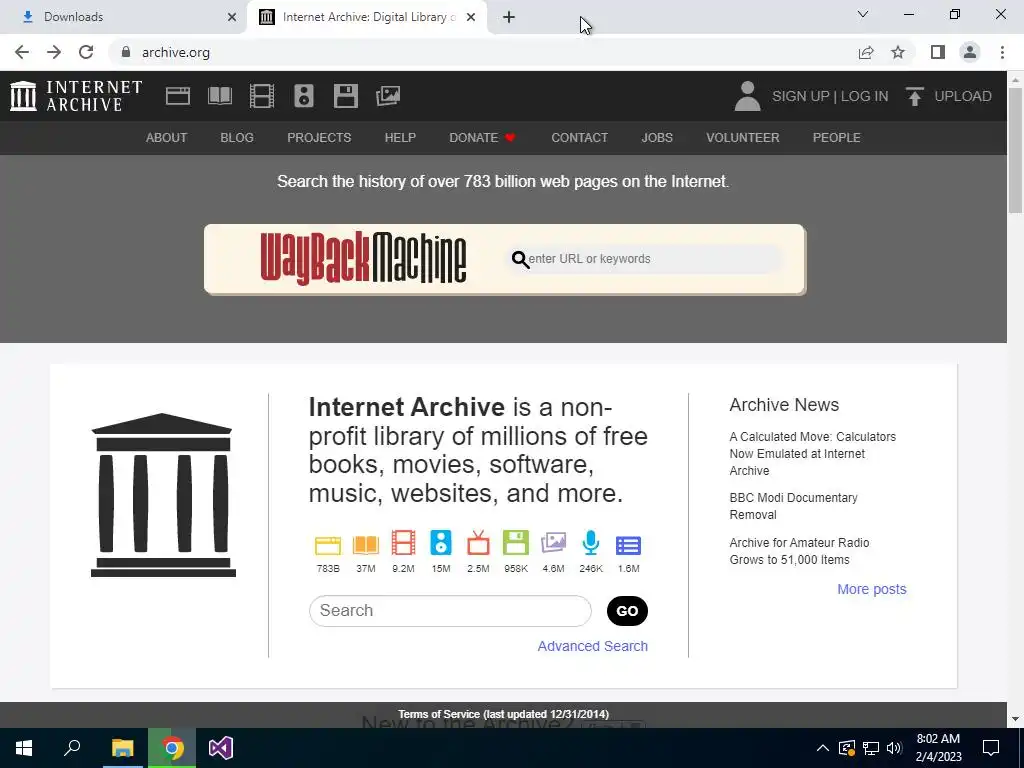Open the CONTACT menu item
This screenshot has width=1024, height=768.
point(579,138)
